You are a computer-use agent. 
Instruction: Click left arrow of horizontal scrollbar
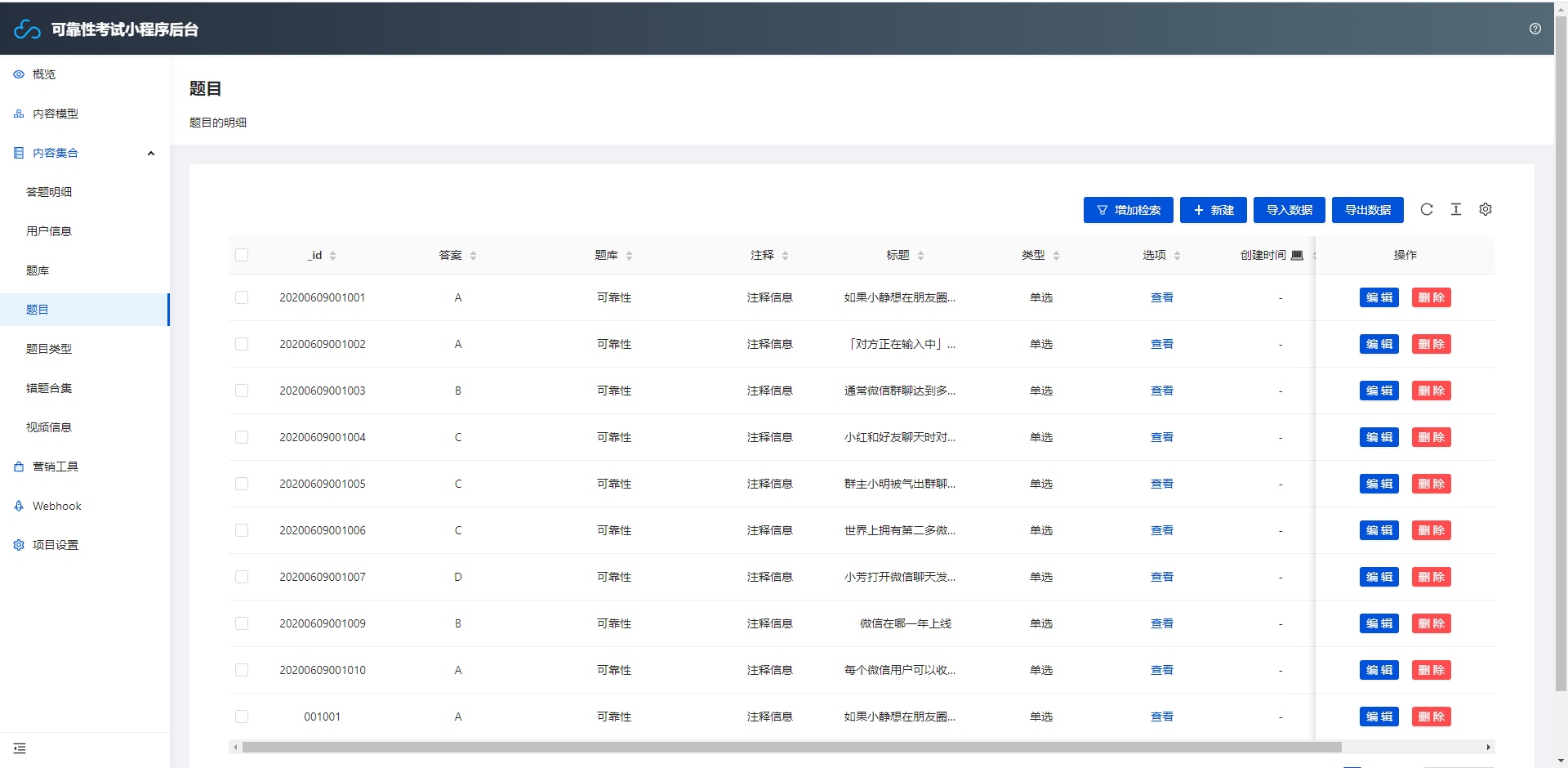235,747
